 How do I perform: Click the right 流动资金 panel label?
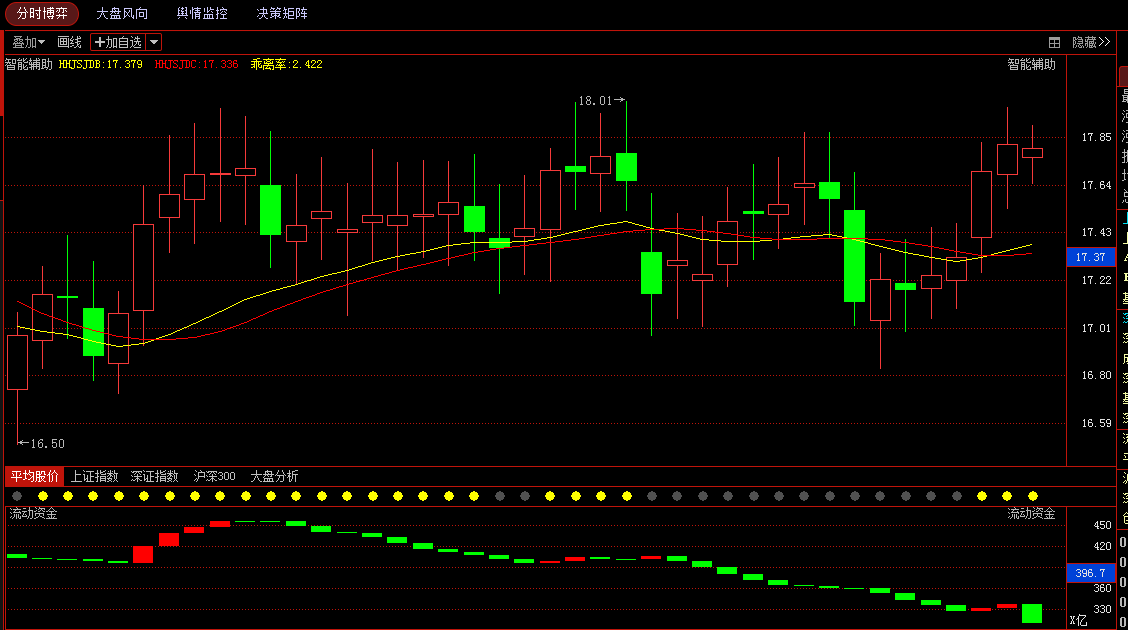(1031, 513)
